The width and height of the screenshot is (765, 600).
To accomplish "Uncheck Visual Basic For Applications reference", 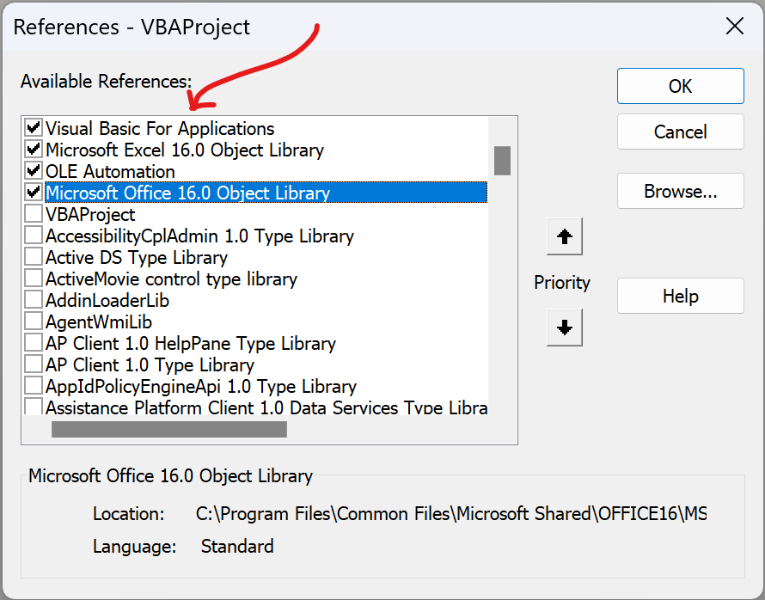I will coord(33,128).
